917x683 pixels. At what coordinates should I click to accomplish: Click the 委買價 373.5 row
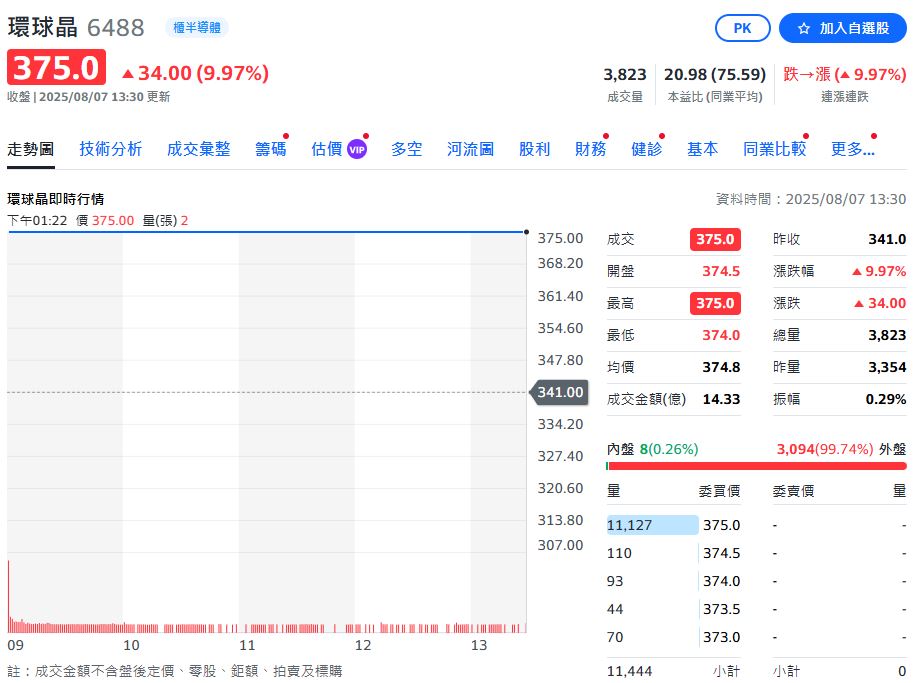pos(673,609)
